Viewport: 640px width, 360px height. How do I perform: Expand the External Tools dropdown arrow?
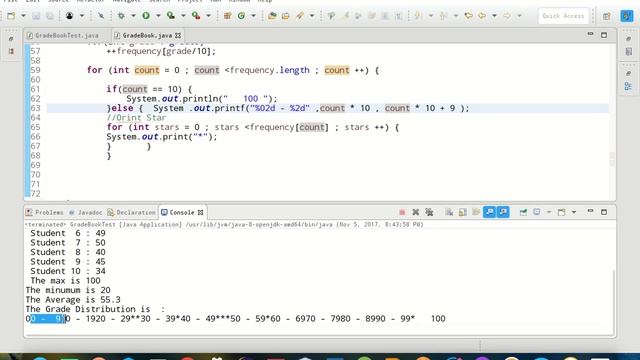(208, 16)
